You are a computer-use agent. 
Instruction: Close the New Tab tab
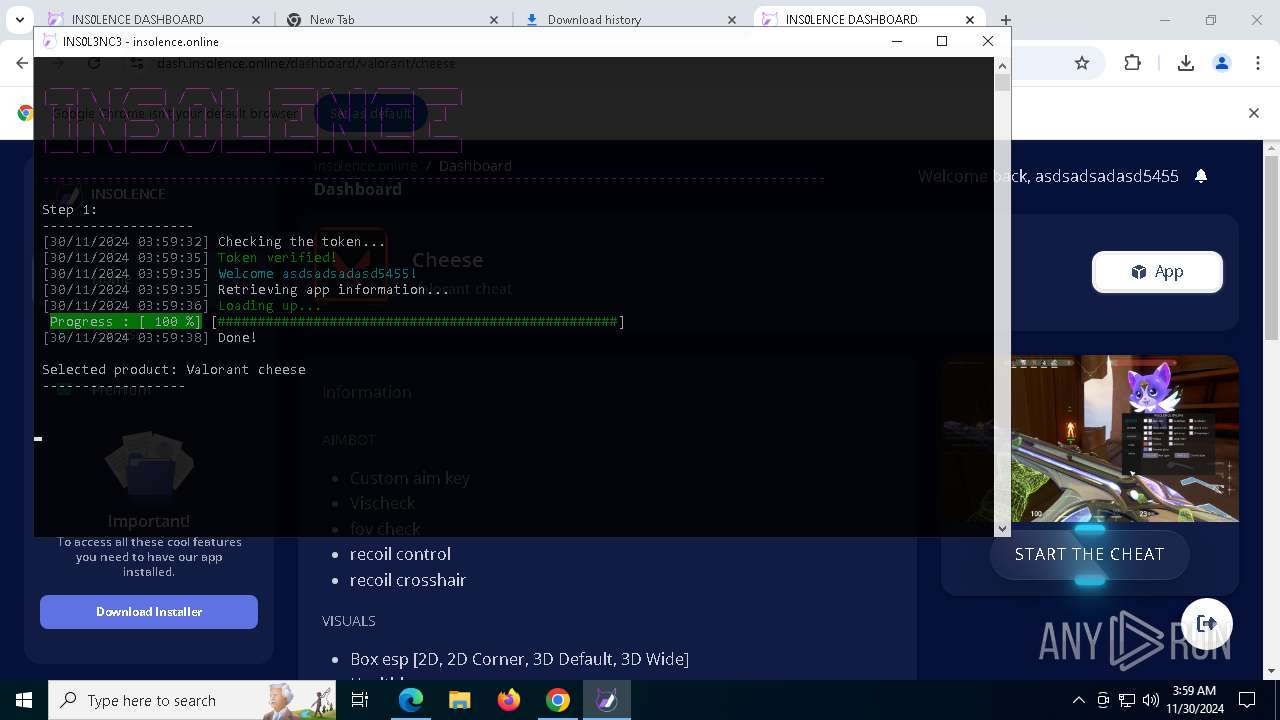[x=494, y=19]
